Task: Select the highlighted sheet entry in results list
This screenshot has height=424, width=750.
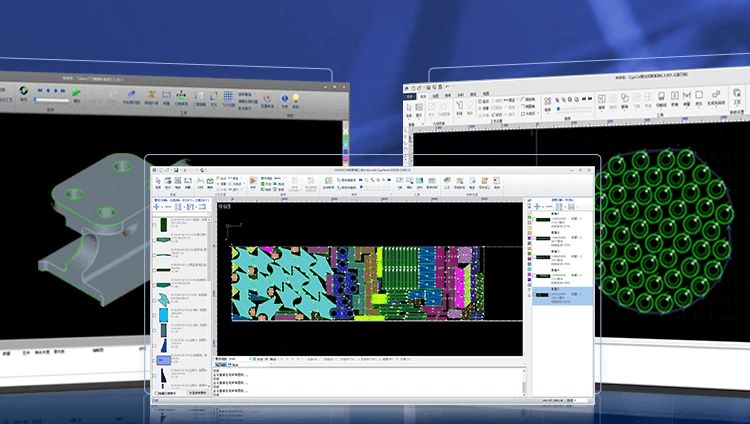Action: point(560,295)
